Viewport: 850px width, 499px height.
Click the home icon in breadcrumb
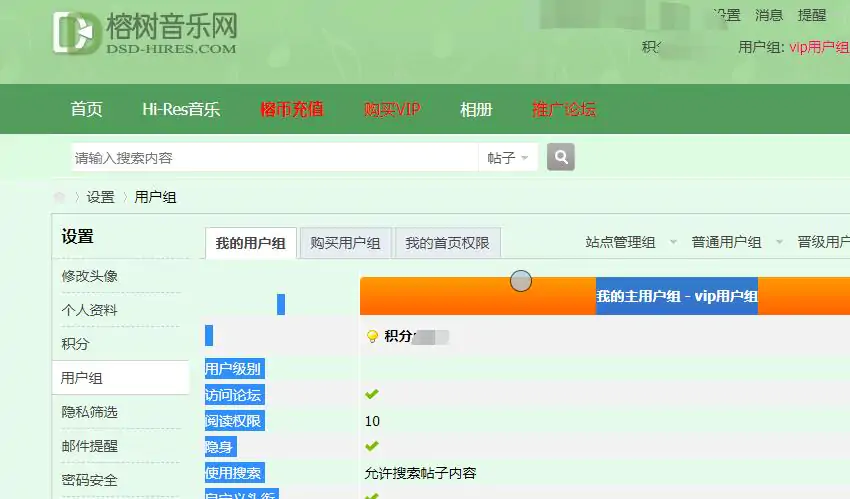click(x=60, y=197)
